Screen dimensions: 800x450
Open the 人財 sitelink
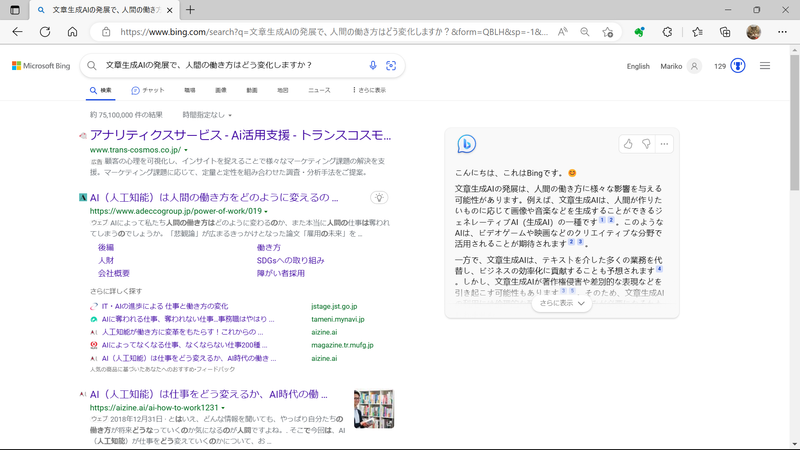click(106, 260)
